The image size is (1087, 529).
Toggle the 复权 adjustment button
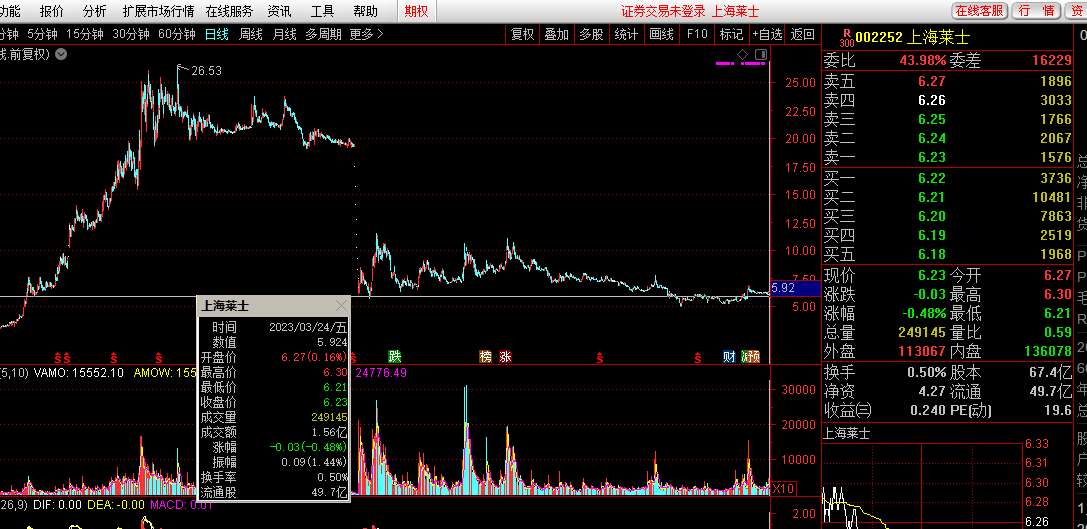[522, 34]
